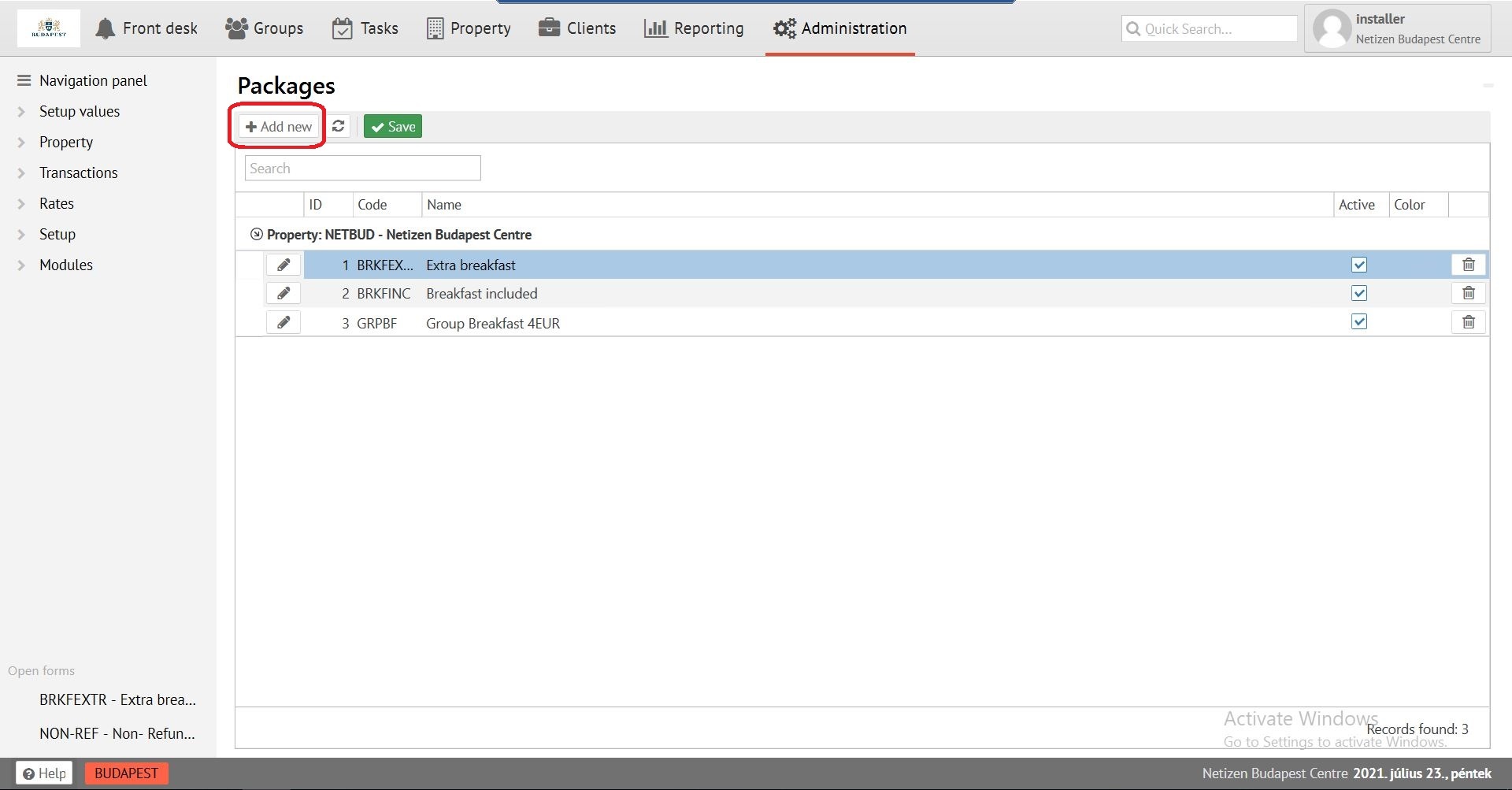Viewport: 1512px width, 790px height.
Task: Click the Groups people icon
Action: pyautogui.click(x=236, y=28)
